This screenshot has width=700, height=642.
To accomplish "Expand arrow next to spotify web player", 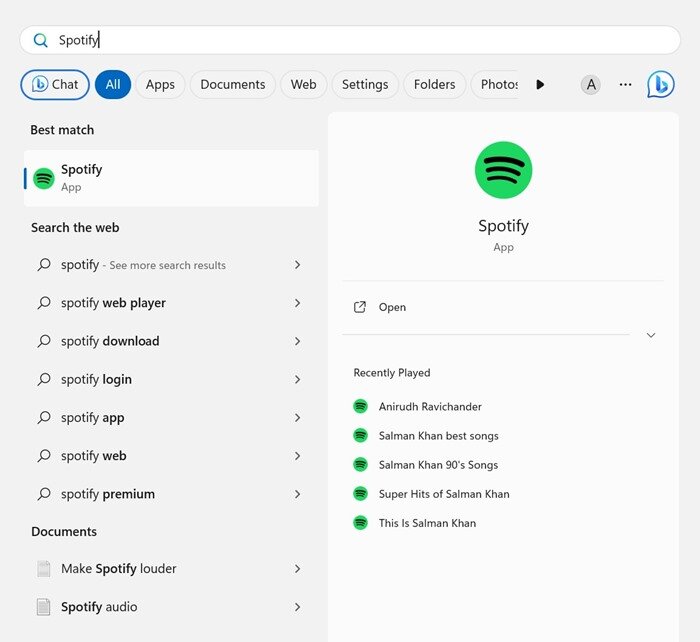I will coord(297,303).
